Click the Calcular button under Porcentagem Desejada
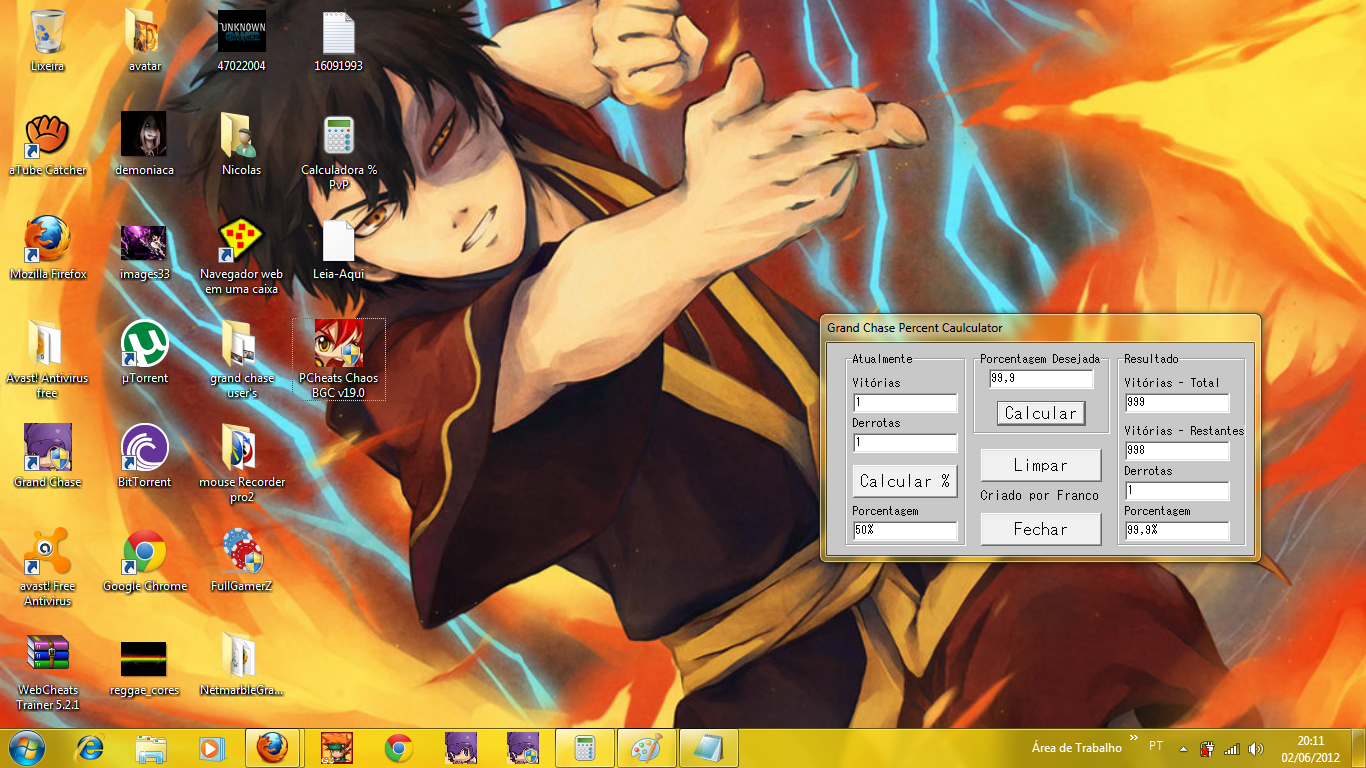 (1041, 413)
